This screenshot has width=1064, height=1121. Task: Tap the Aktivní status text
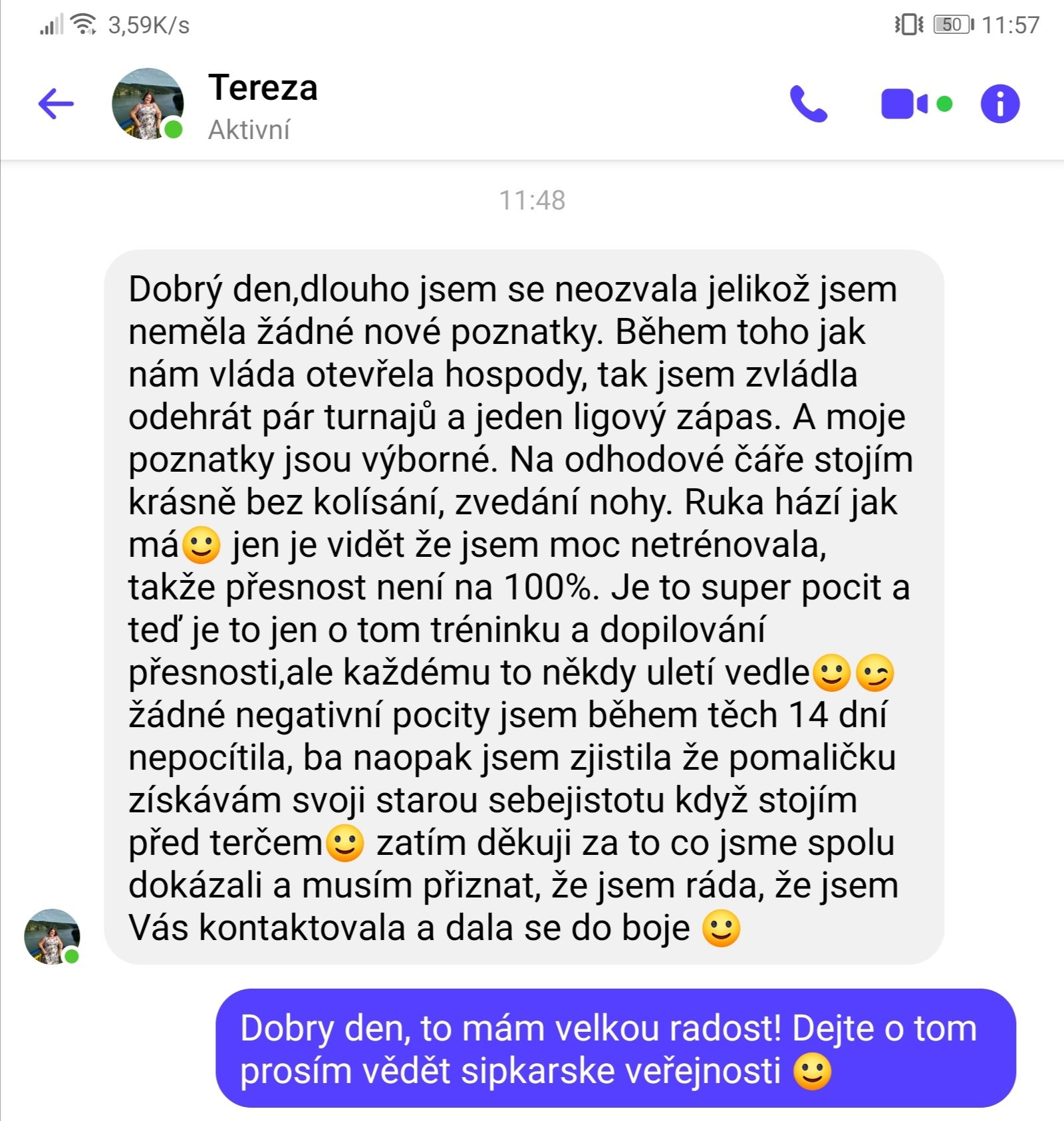point(249,130)
